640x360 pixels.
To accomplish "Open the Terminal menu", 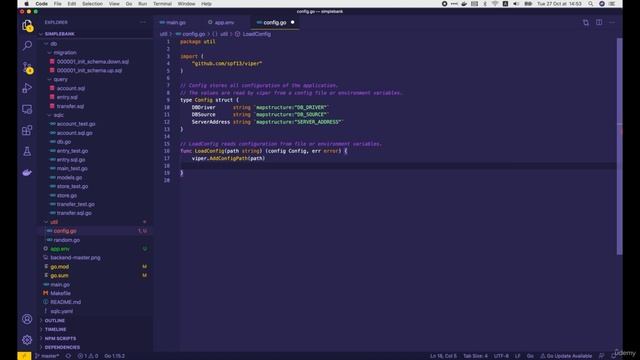I will point(162,4).
